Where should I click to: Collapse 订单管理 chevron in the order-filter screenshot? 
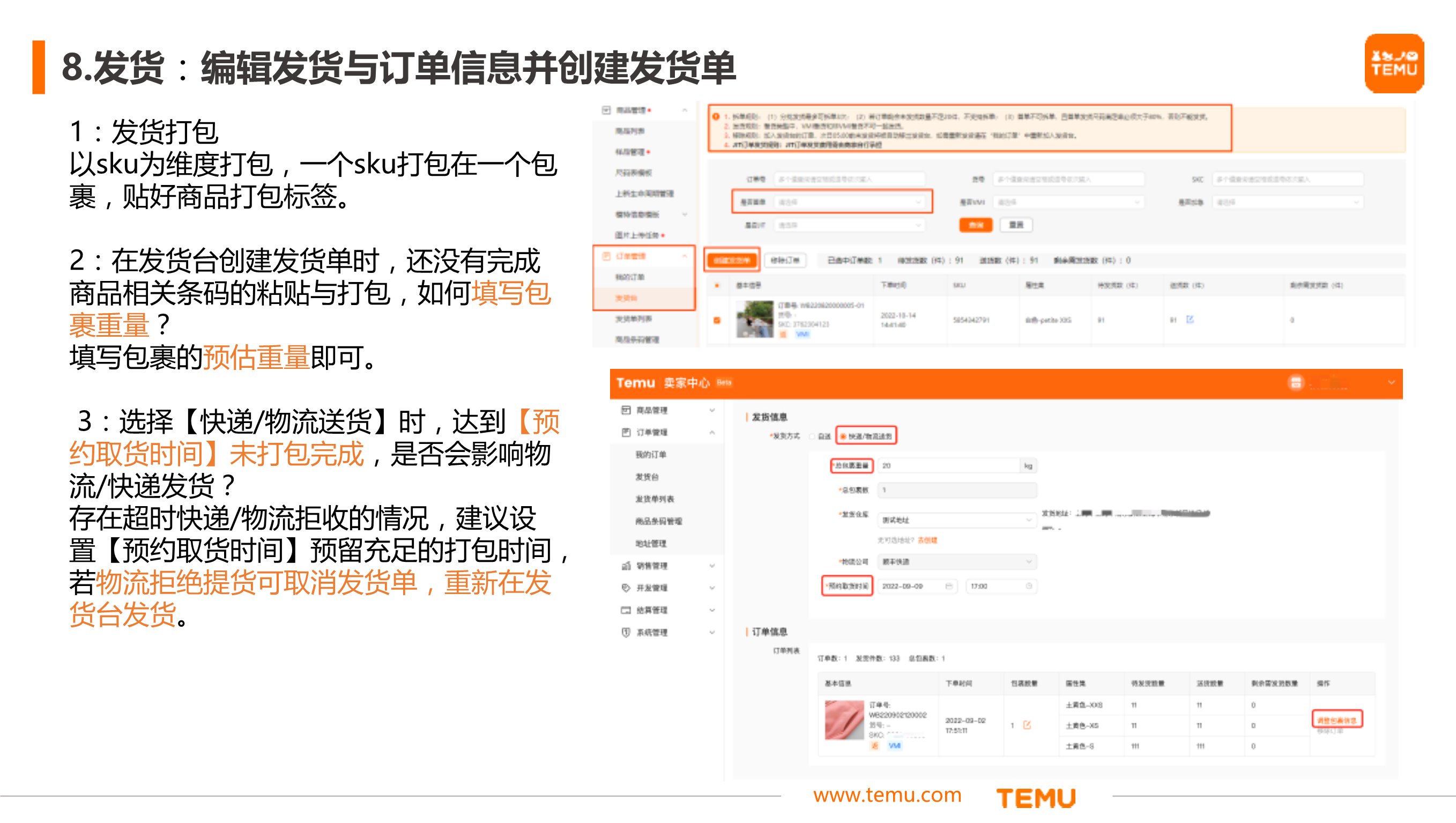click(685, 256)
